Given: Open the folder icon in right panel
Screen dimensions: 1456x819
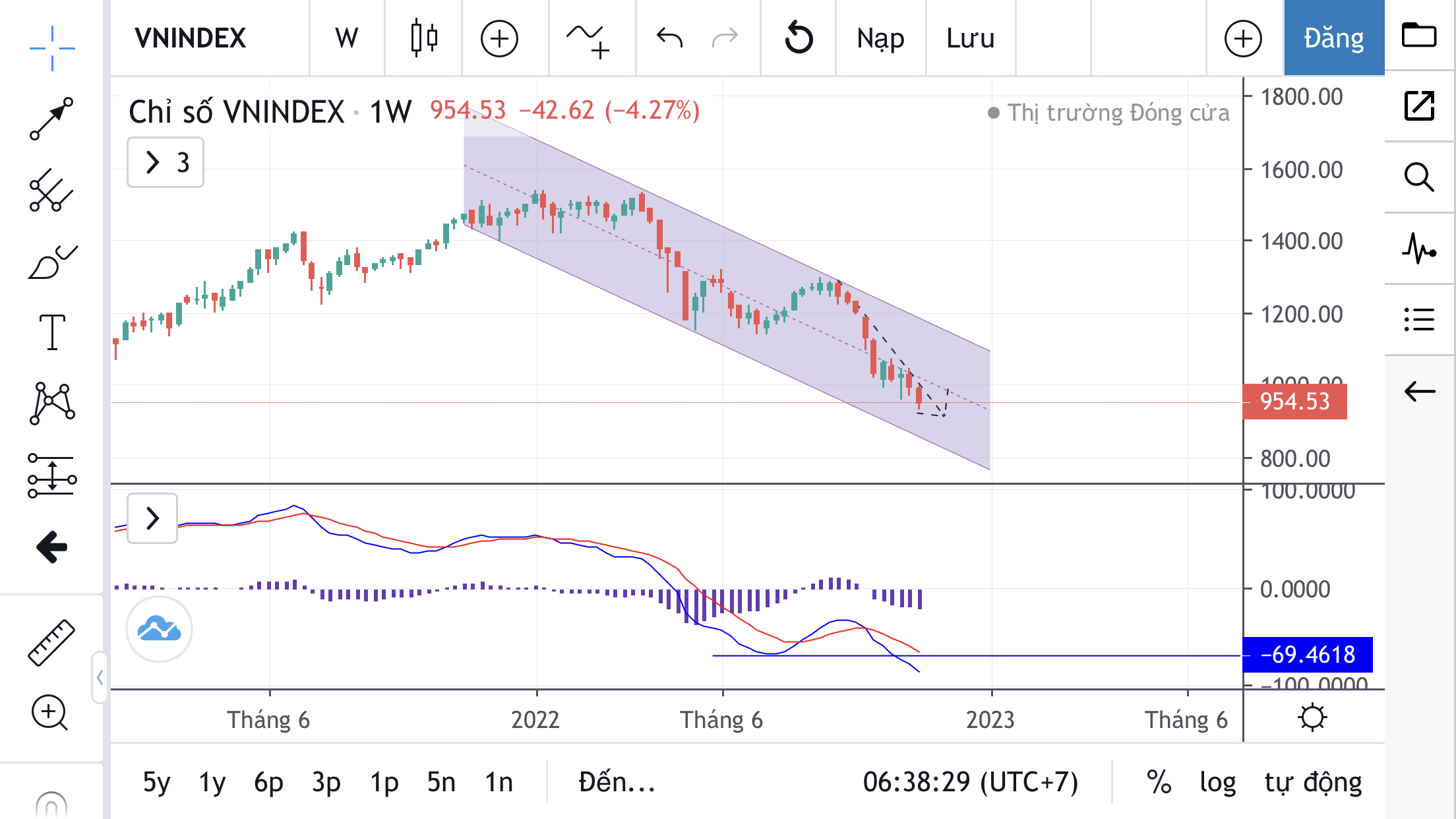Looking at the screenshot, I should (x=1419, y=35).
